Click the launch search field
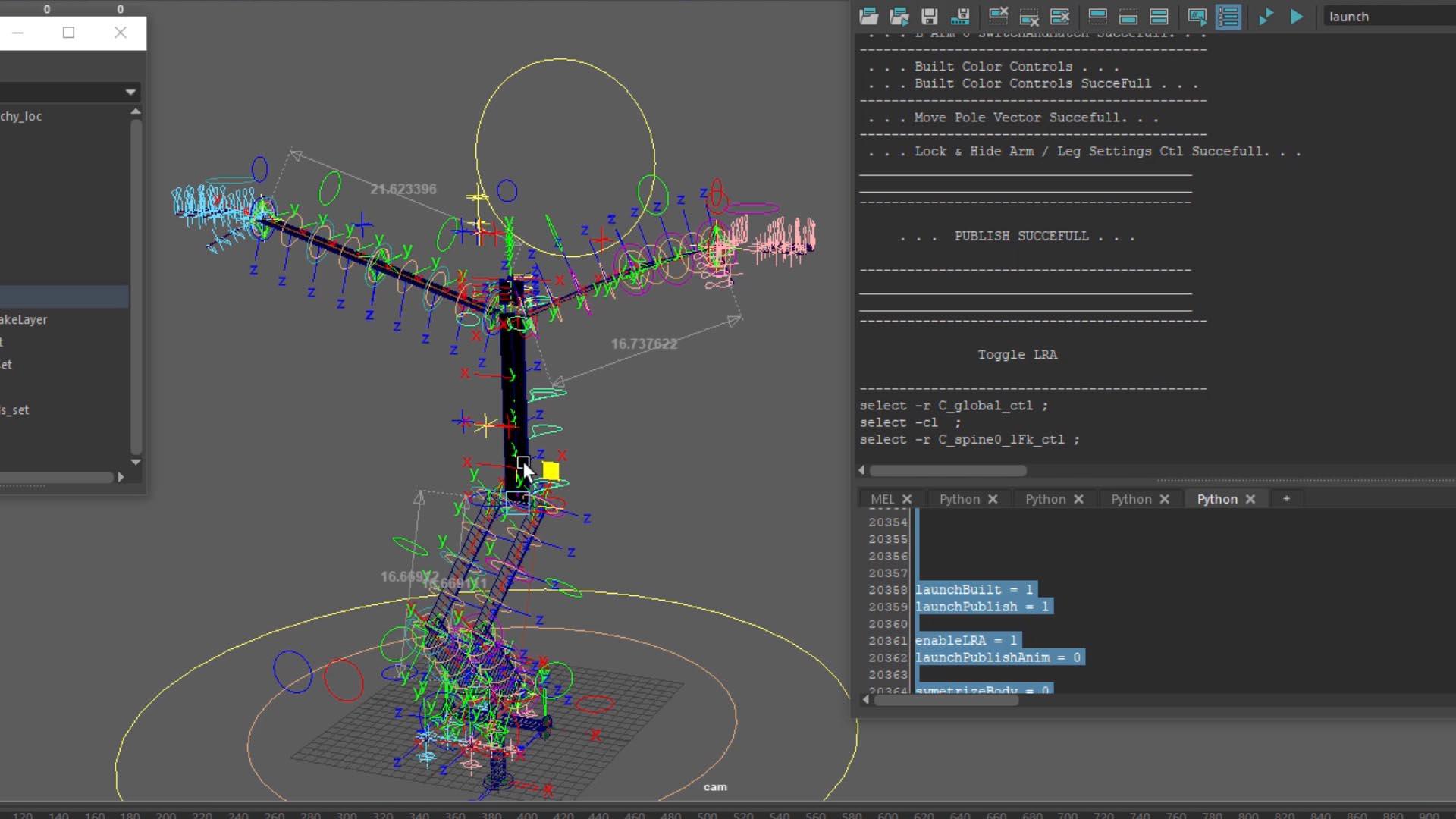1456x819 pixels. click(x=1388, y=17)
